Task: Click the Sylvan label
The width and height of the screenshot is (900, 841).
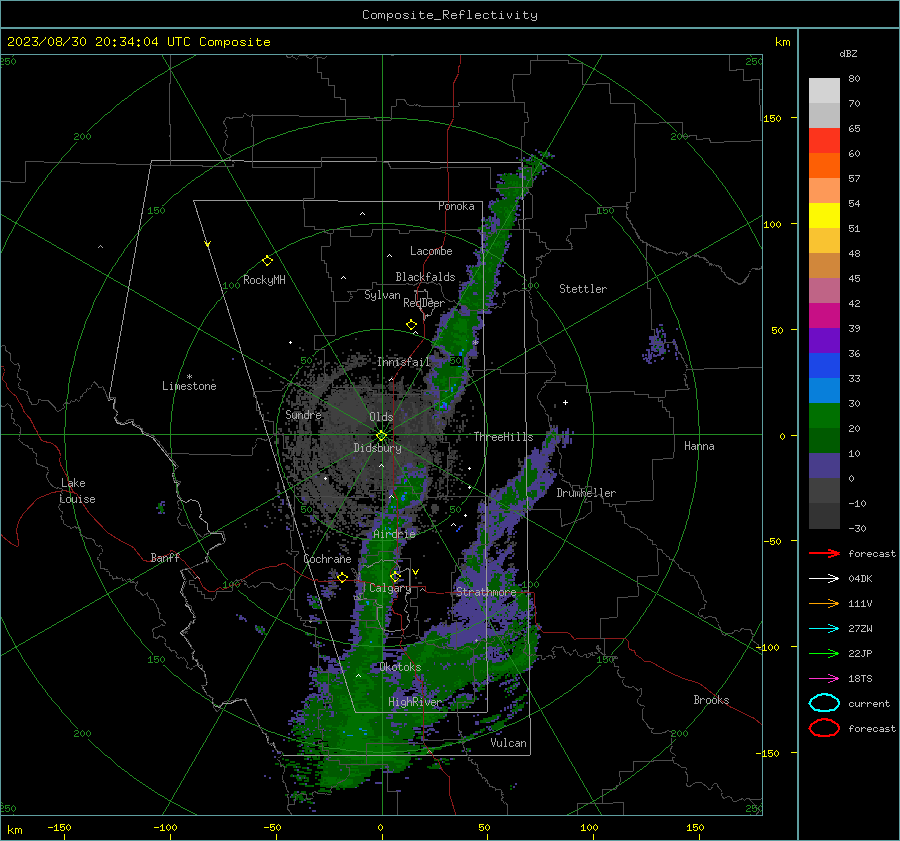Action: coord(382,295)
